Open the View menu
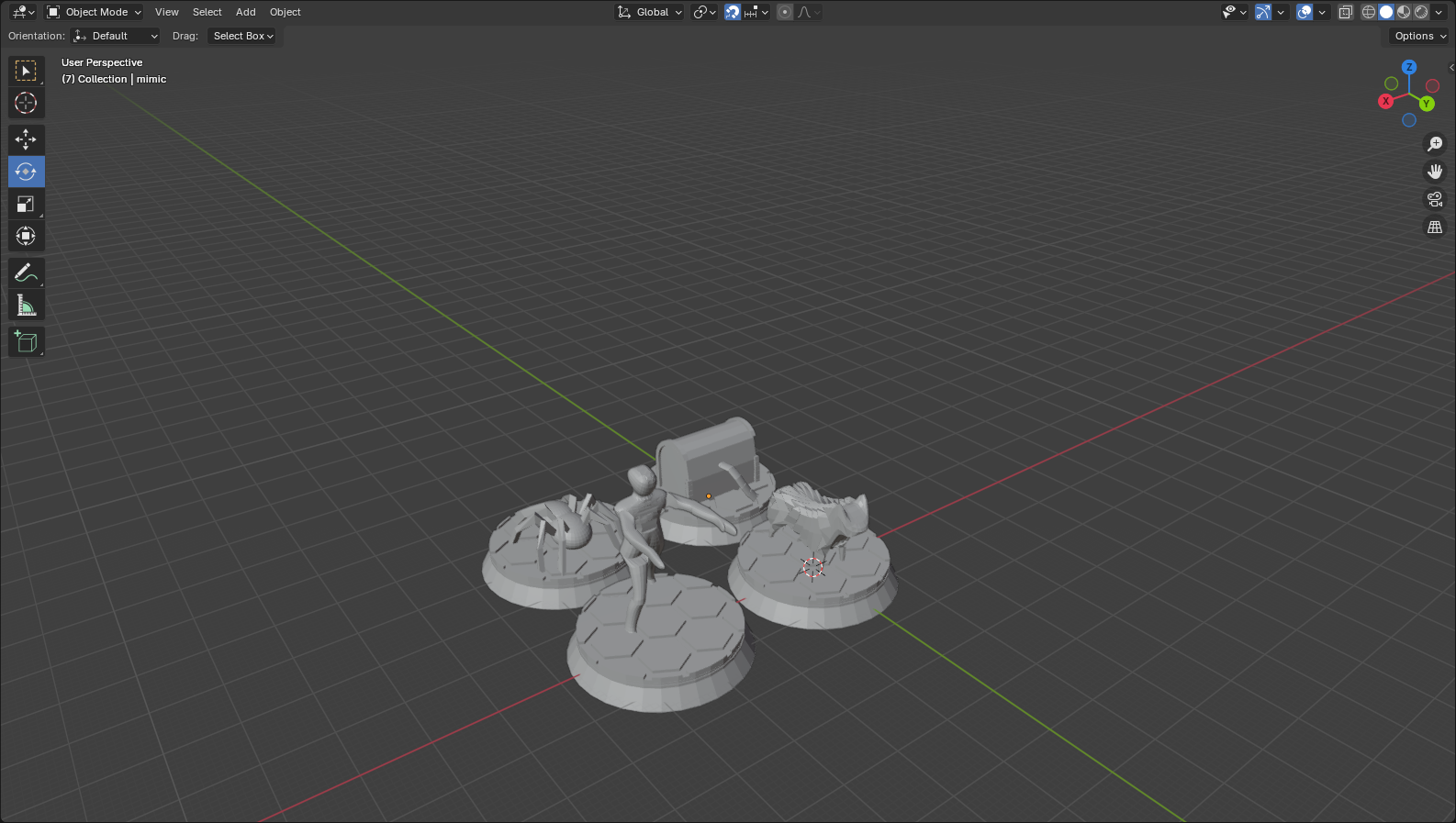This screenshot has width=1456, height=823. pyautogui.click(x=167, y=12)
